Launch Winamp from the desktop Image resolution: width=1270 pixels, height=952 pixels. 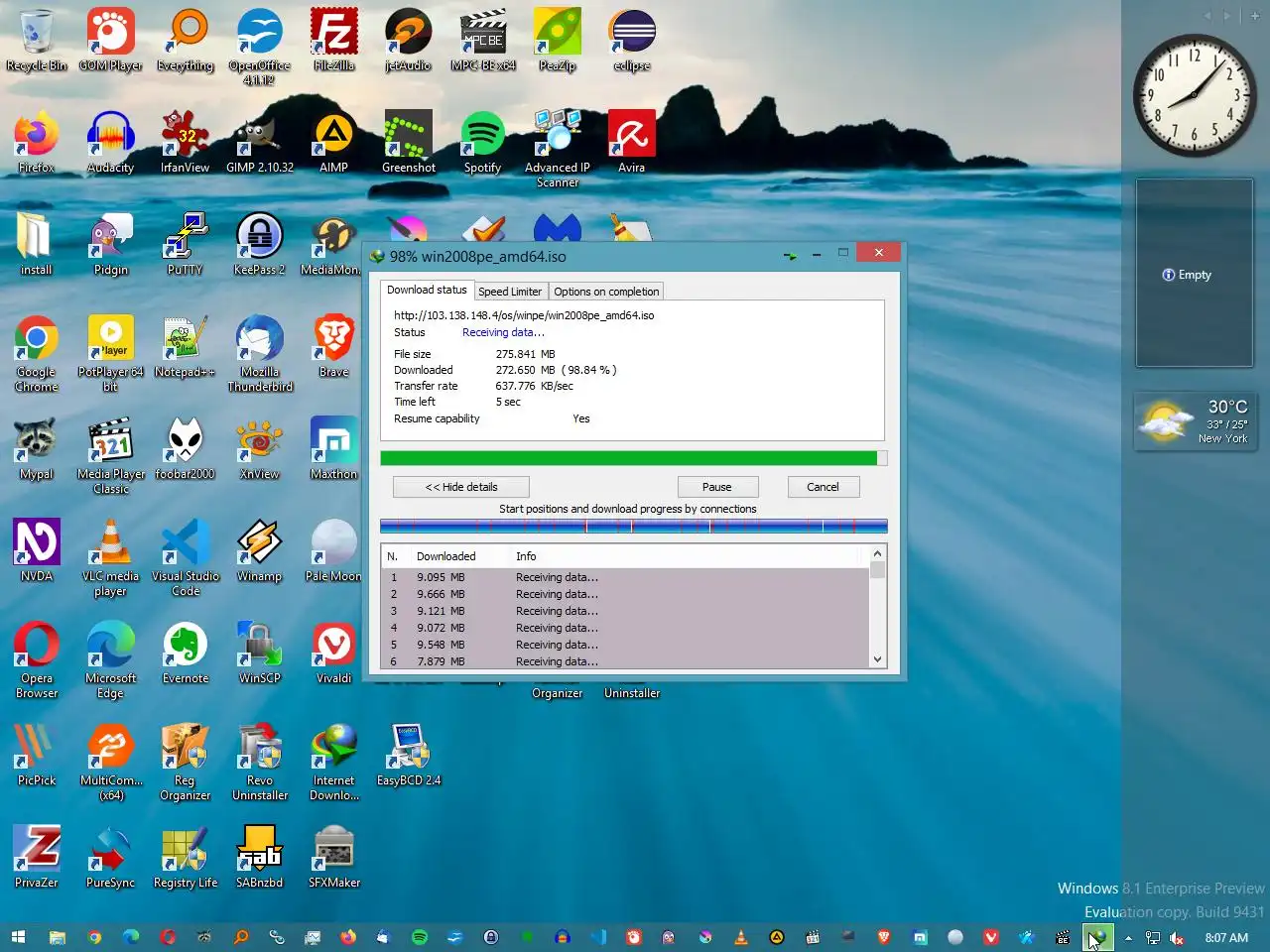click(x=259, y=550)
